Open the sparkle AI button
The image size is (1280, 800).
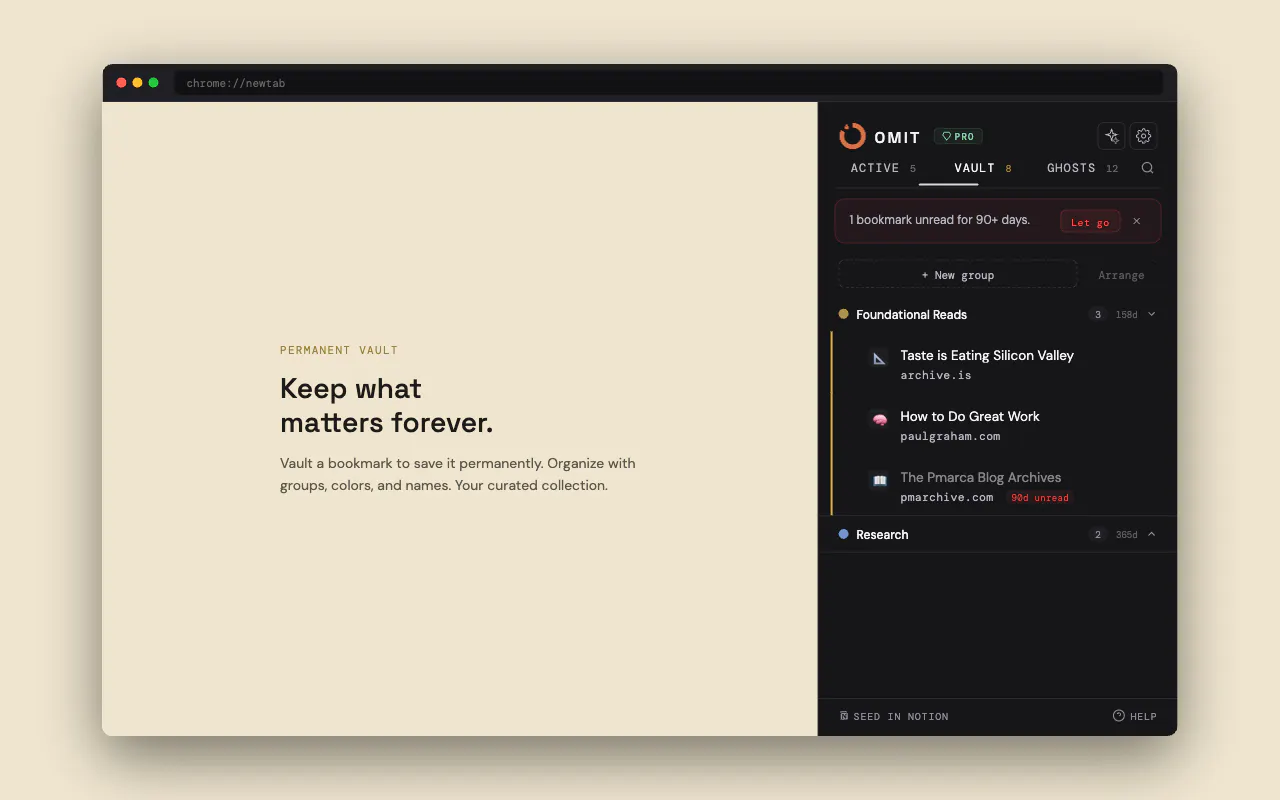[x=1111, y=136]
